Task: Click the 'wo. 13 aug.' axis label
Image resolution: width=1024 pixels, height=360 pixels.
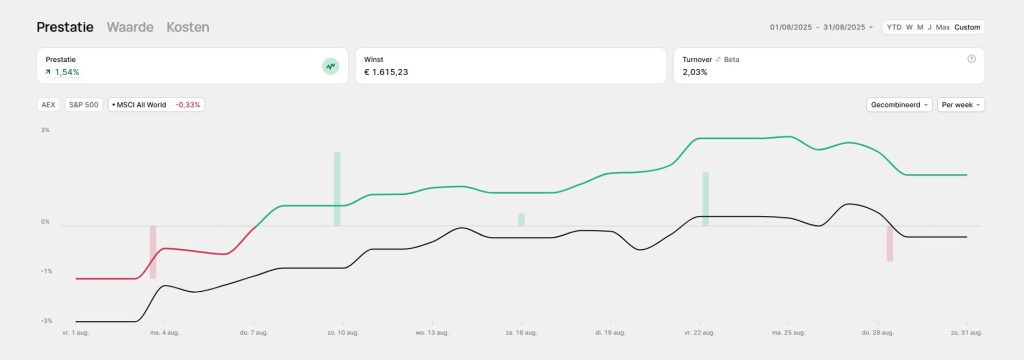Action: click(432, 333)
